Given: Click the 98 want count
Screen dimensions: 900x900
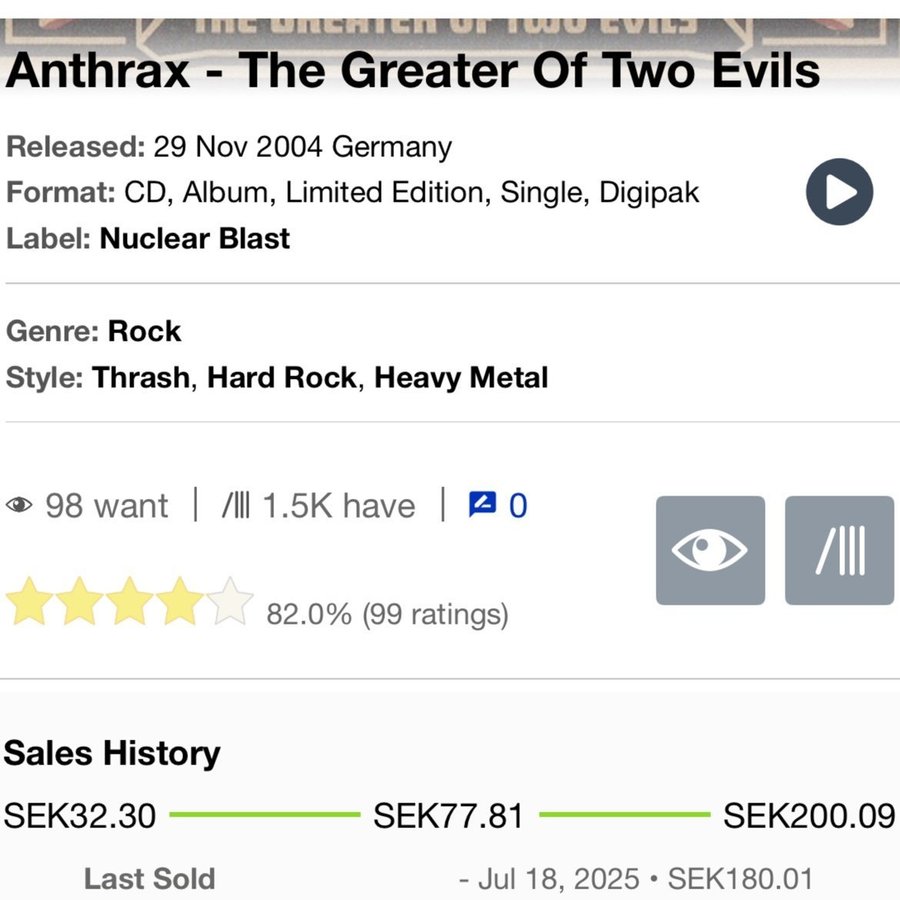Looking at the screenshot, I should (x=107, y=506).
